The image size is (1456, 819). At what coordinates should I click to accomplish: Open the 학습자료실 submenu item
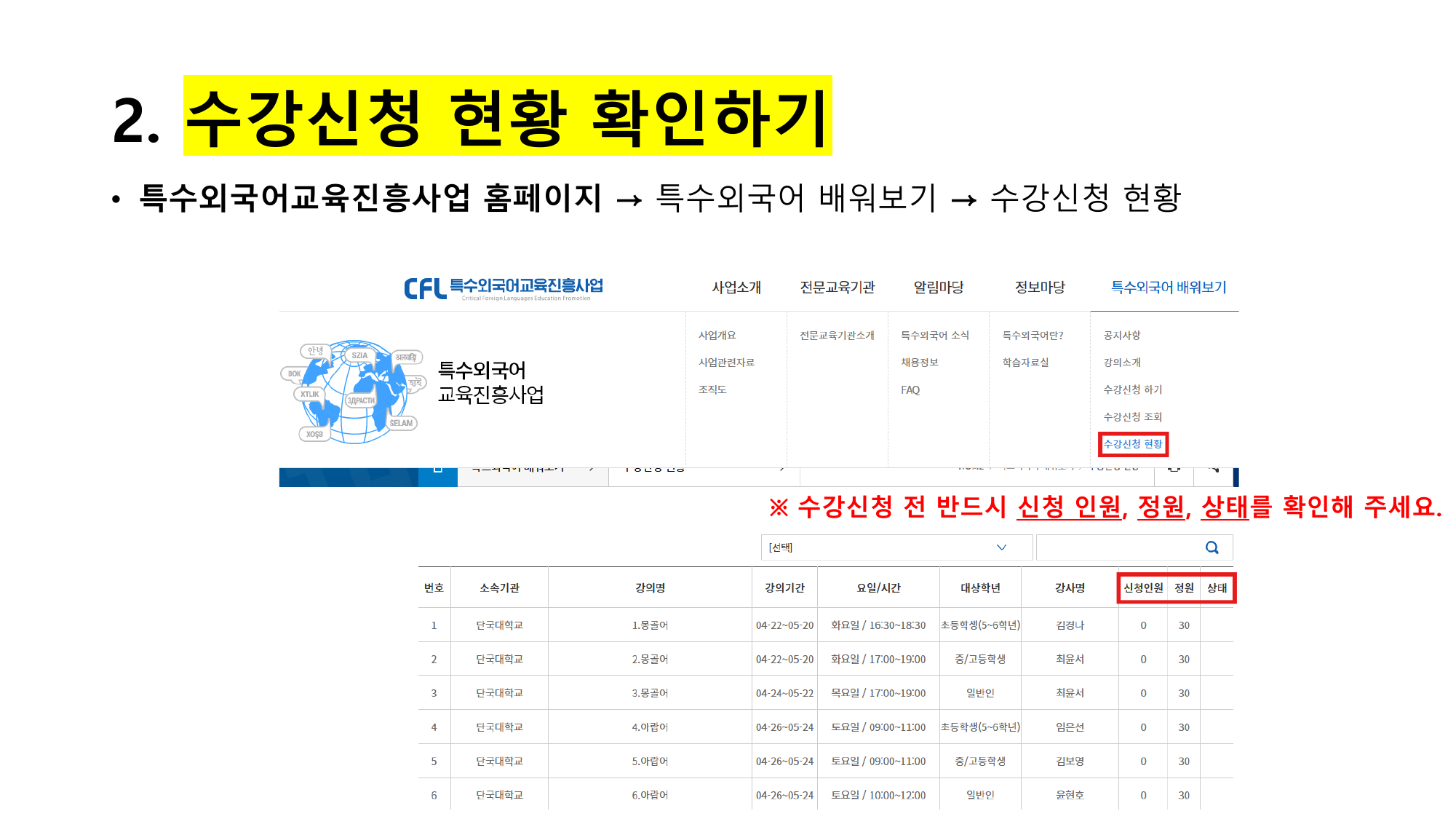pos(1025,363)
